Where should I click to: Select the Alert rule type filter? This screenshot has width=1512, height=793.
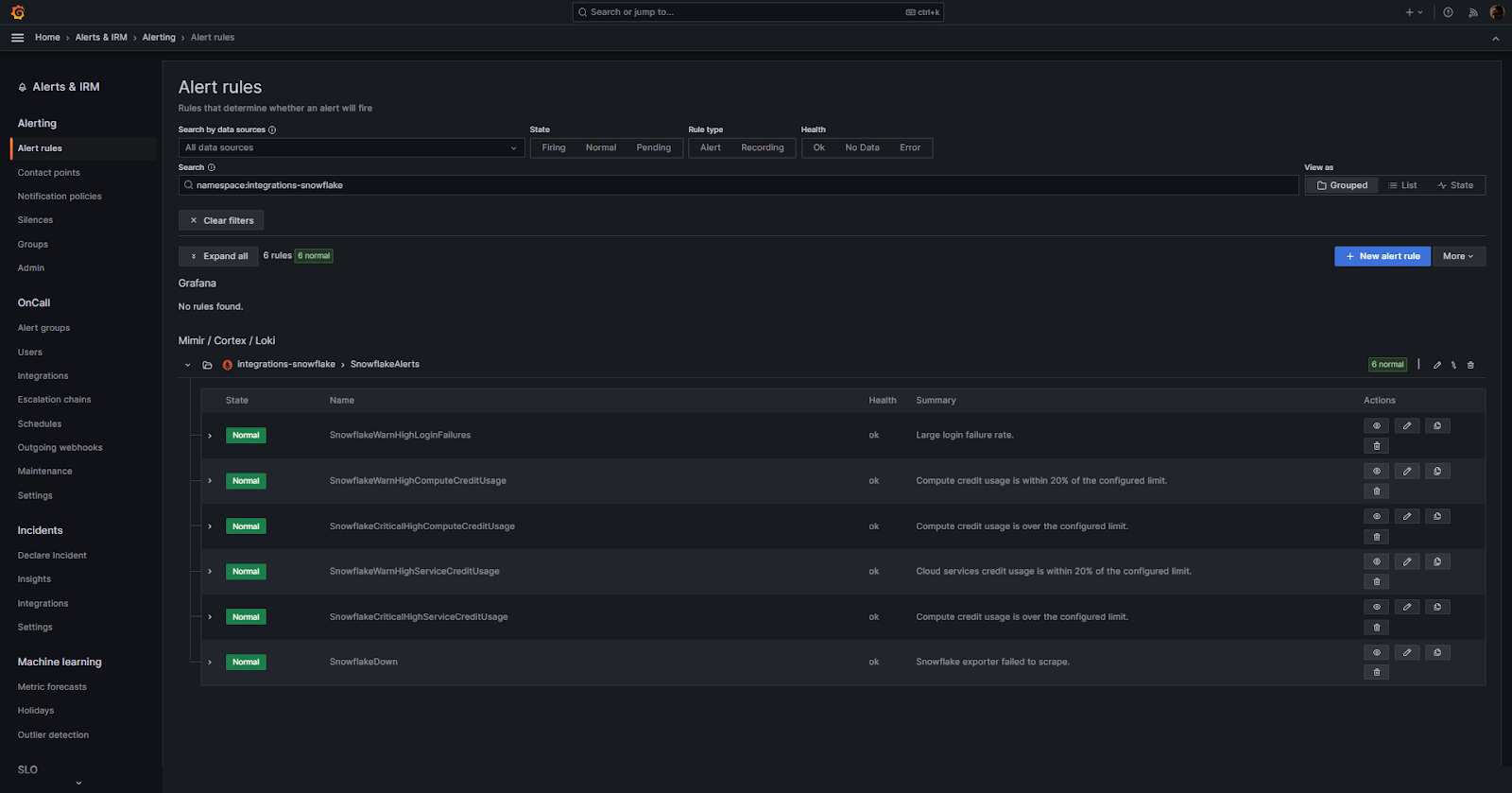pos(711,147)
